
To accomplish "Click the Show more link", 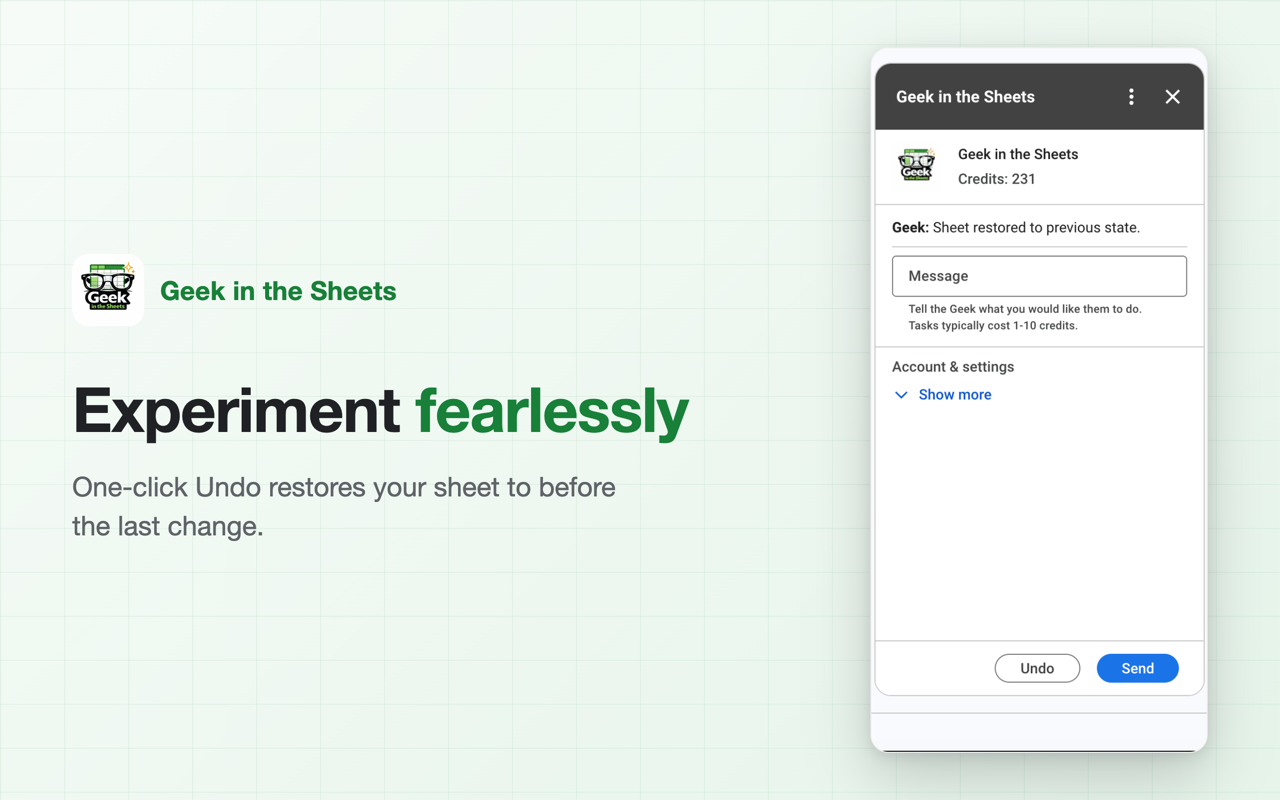I will [955, 395].
